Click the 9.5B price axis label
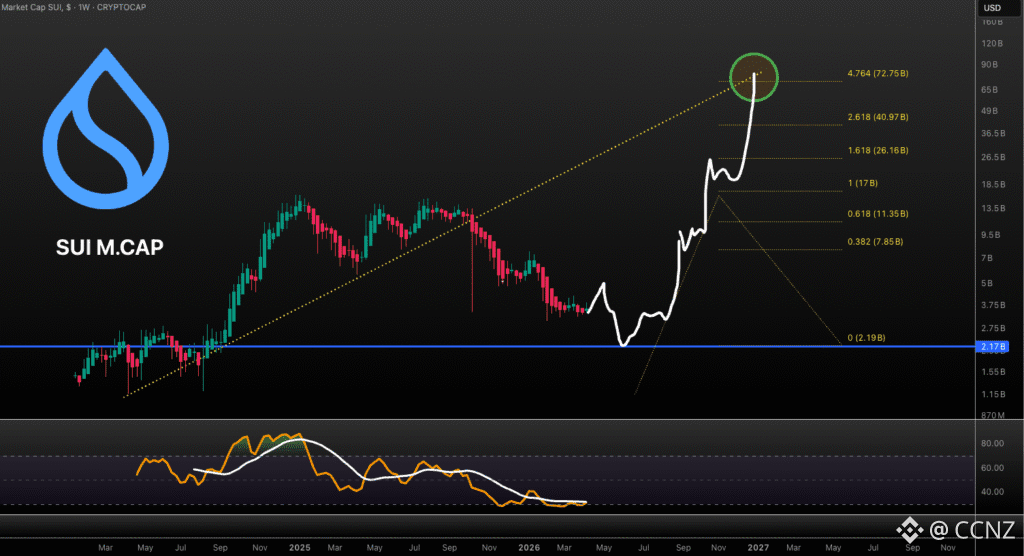The height and width of the screenshot is (556, 1024). pyautogui.click(x=991, y=235)
